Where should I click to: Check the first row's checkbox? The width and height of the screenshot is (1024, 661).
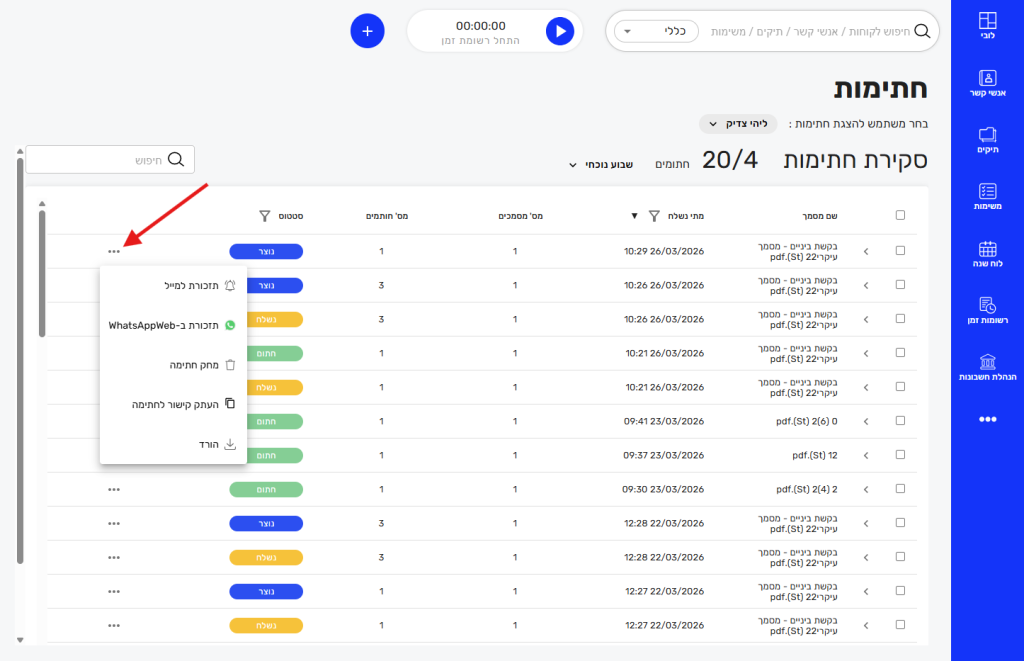click(900, 251)
